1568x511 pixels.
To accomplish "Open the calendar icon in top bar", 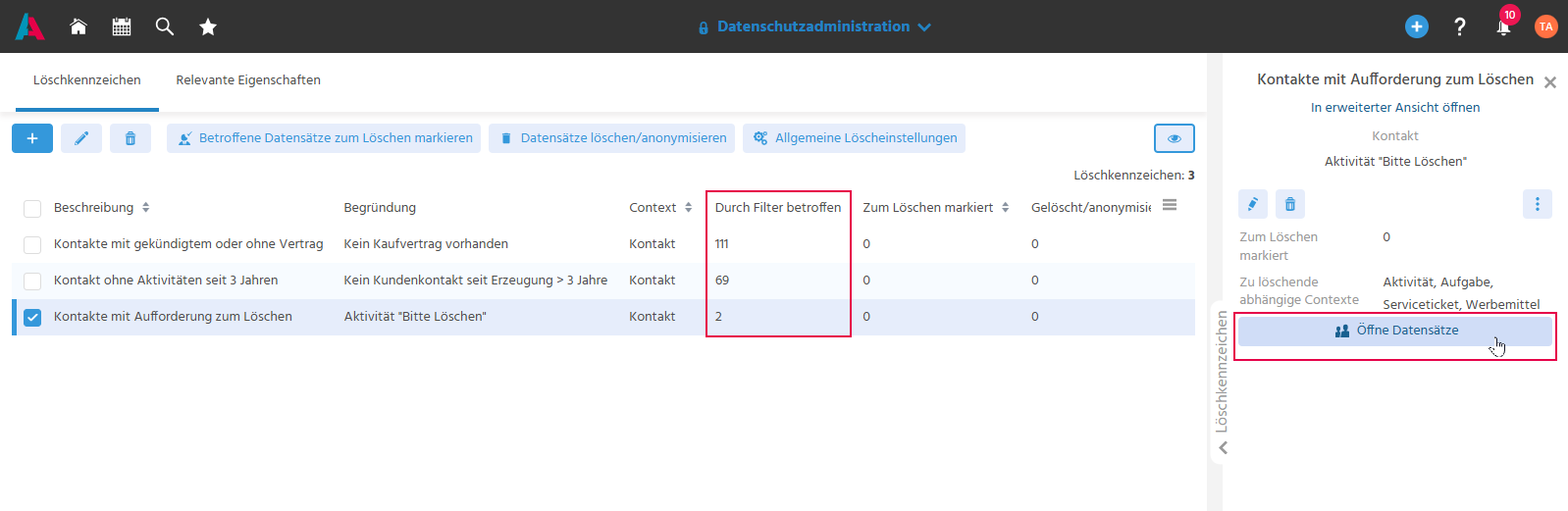I will tap(122, 26).
